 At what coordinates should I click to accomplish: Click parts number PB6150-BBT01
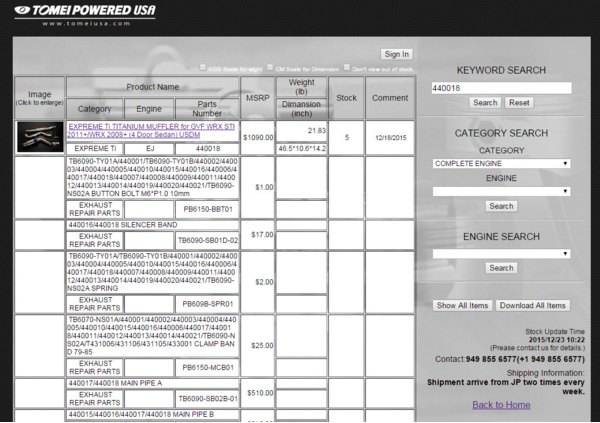[x=207, y=209]
